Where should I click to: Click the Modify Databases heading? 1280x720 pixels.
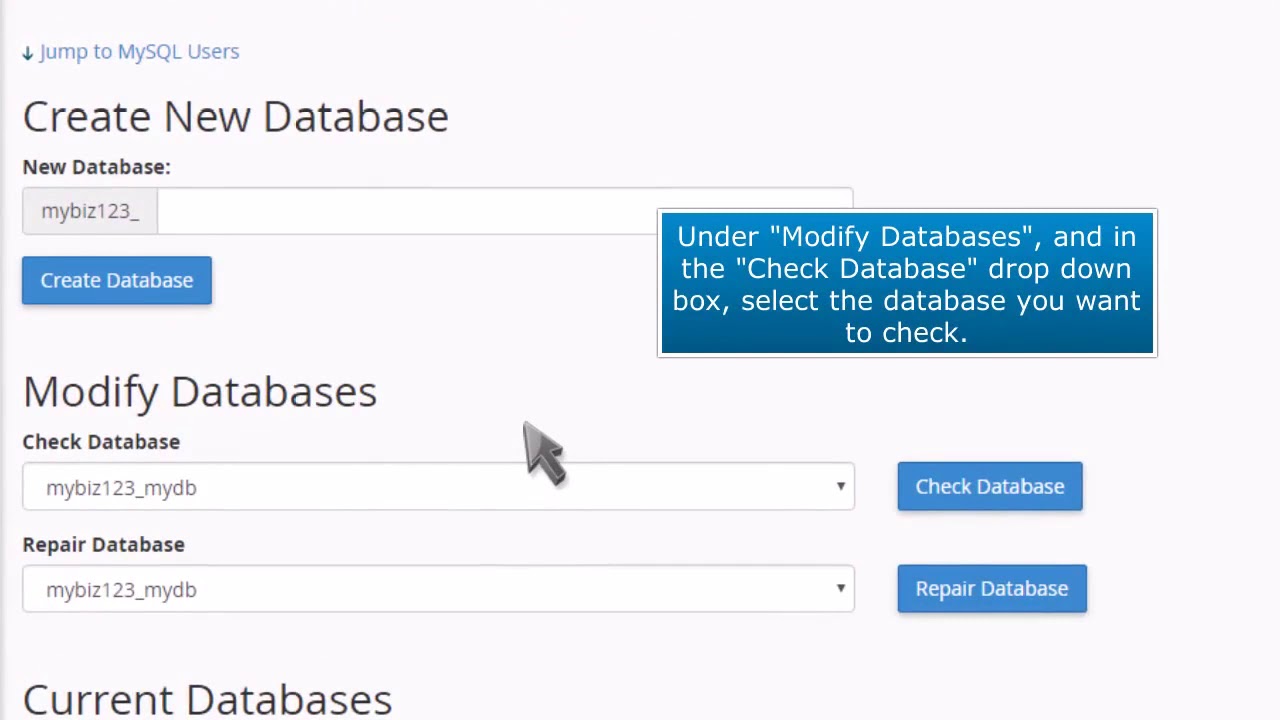200,391
